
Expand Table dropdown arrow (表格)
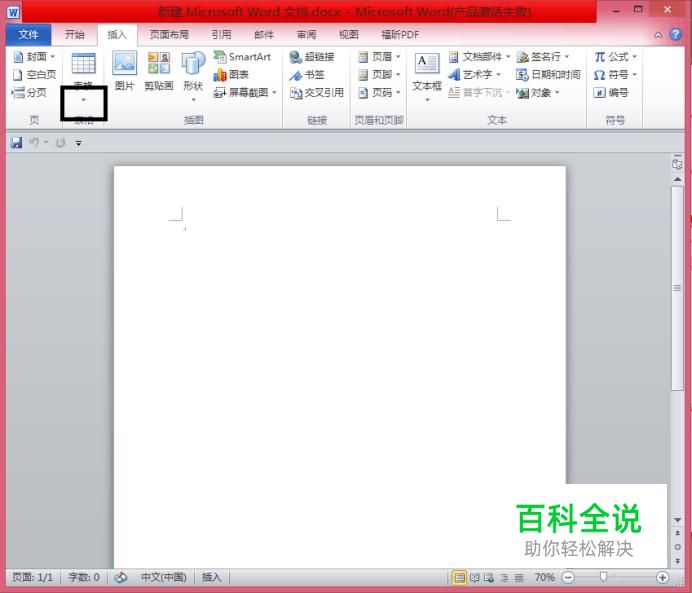pyautogui.click(x=83, y=100)
